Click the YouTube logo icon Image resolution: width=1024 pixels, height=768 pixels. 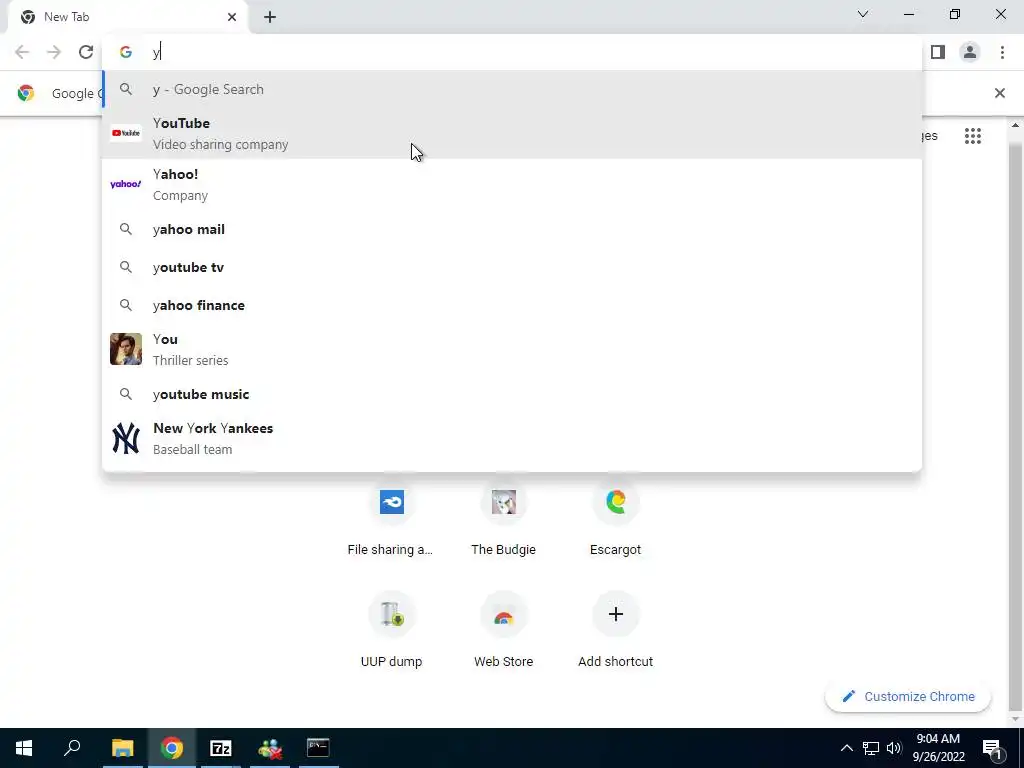(x=125, y=133)
